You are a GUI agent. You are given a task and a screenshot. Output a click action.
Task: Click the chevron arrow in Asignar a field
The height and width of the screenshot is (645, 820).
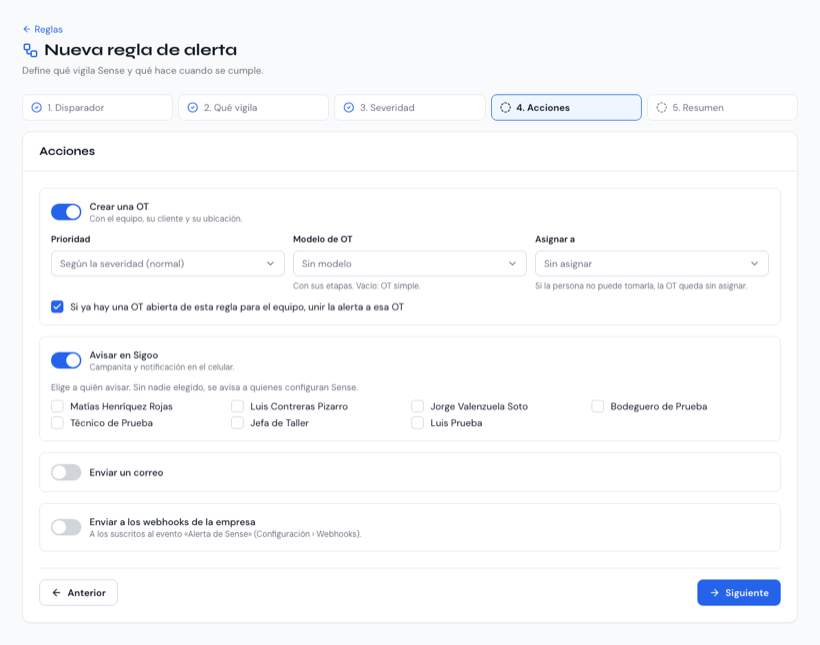(x=755, y=264)
